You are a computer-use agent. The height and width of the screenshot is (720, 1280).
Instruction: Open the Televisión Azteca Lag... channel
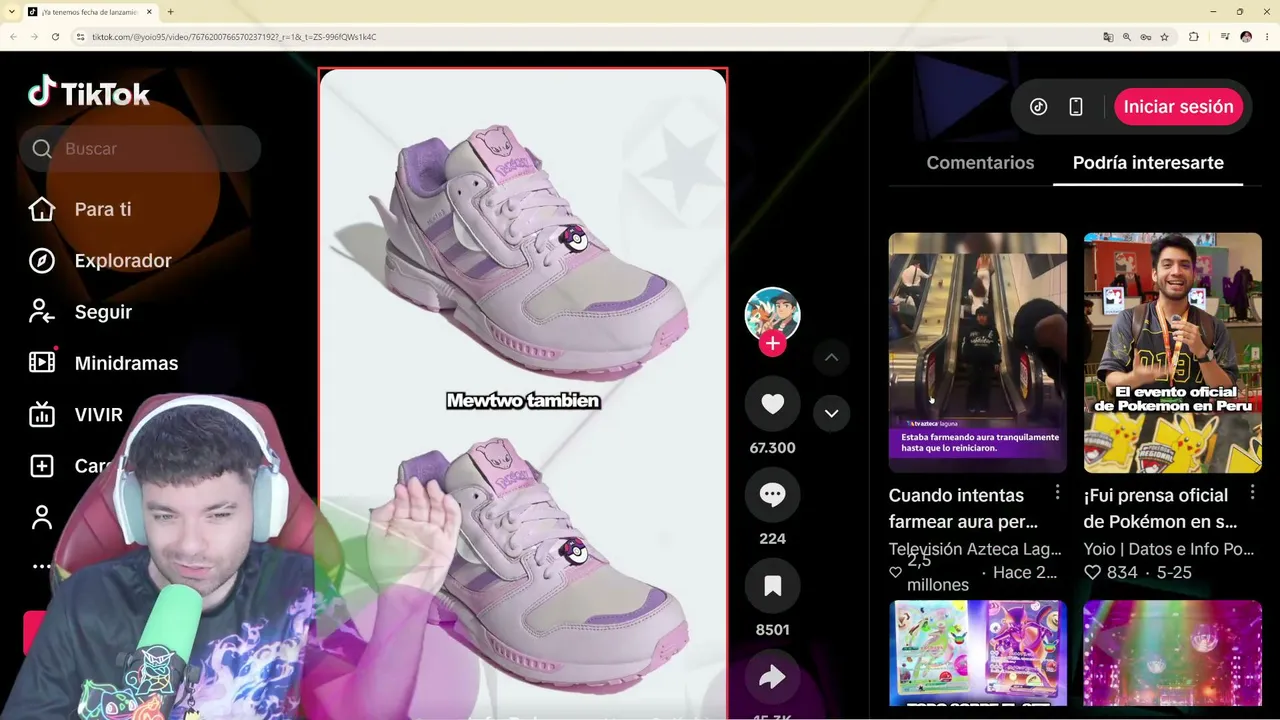click(975, 549)
